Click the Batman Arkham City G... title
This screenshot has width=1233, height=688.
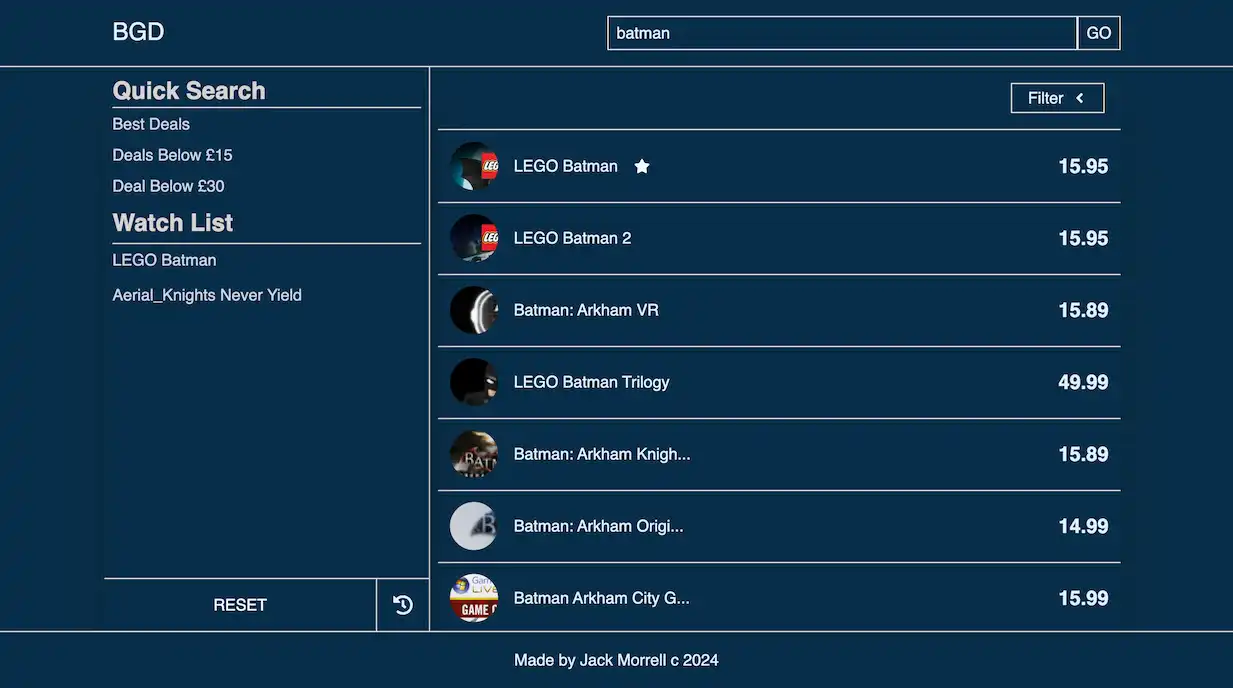click(602, 598)
